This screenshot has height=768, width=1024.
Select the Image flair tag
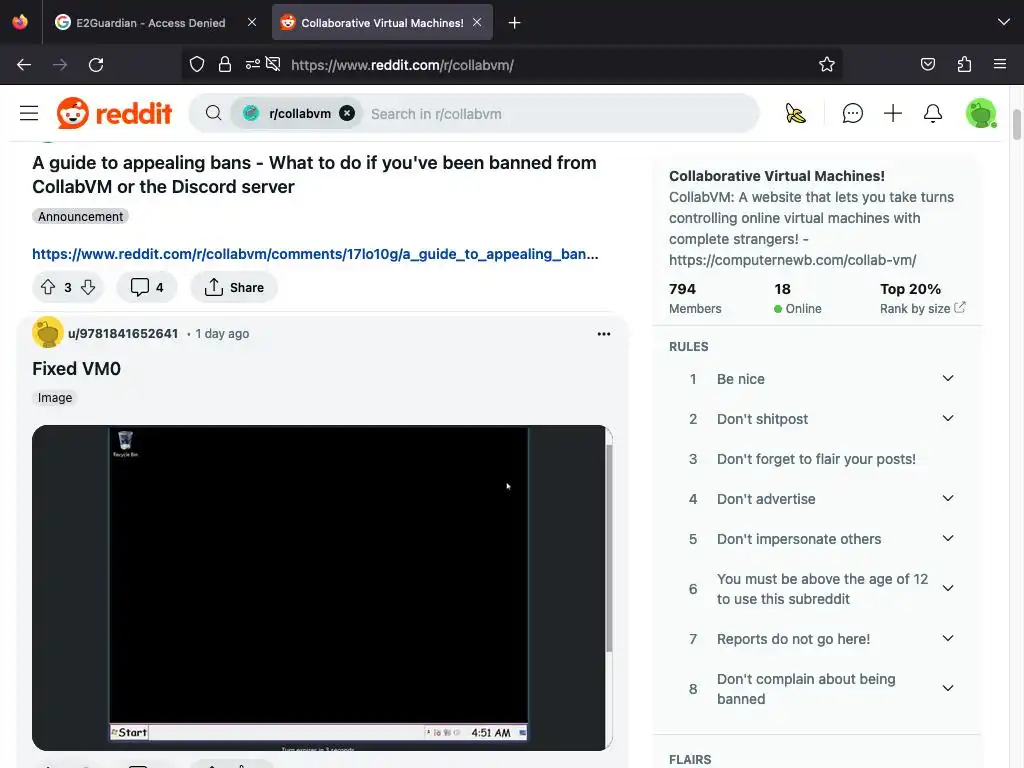point(55,398)
